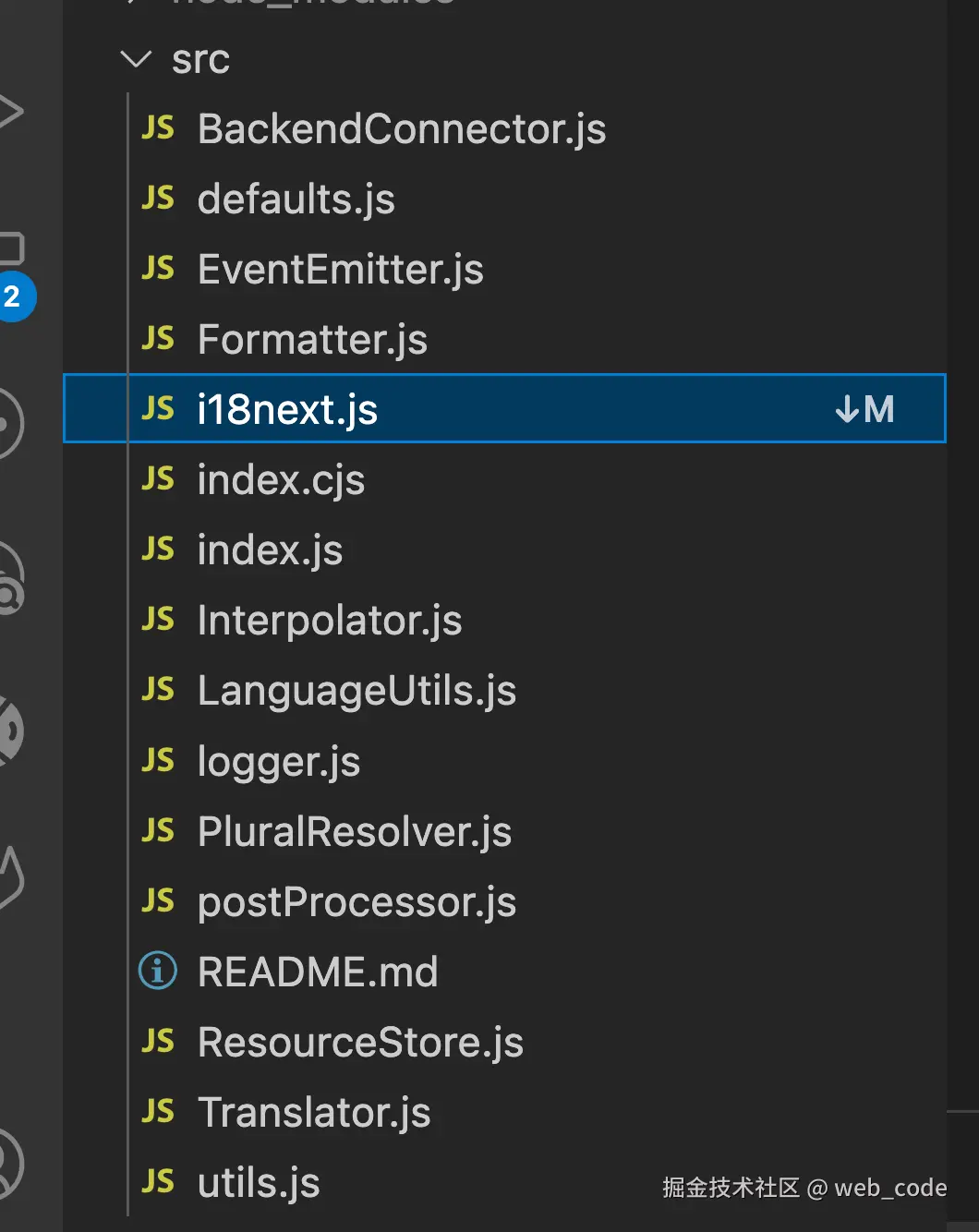
Task: Click the JS icon next to Formatter.js
Action: click(158, 338)
